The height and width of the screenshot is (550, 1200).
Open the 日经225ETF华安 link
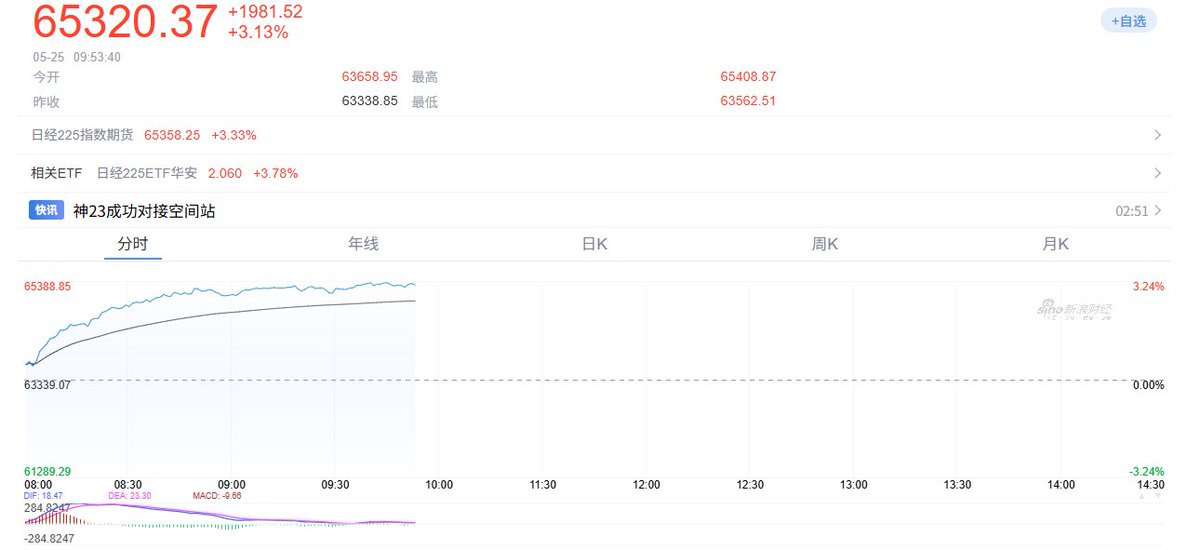[x=149, y=173]
